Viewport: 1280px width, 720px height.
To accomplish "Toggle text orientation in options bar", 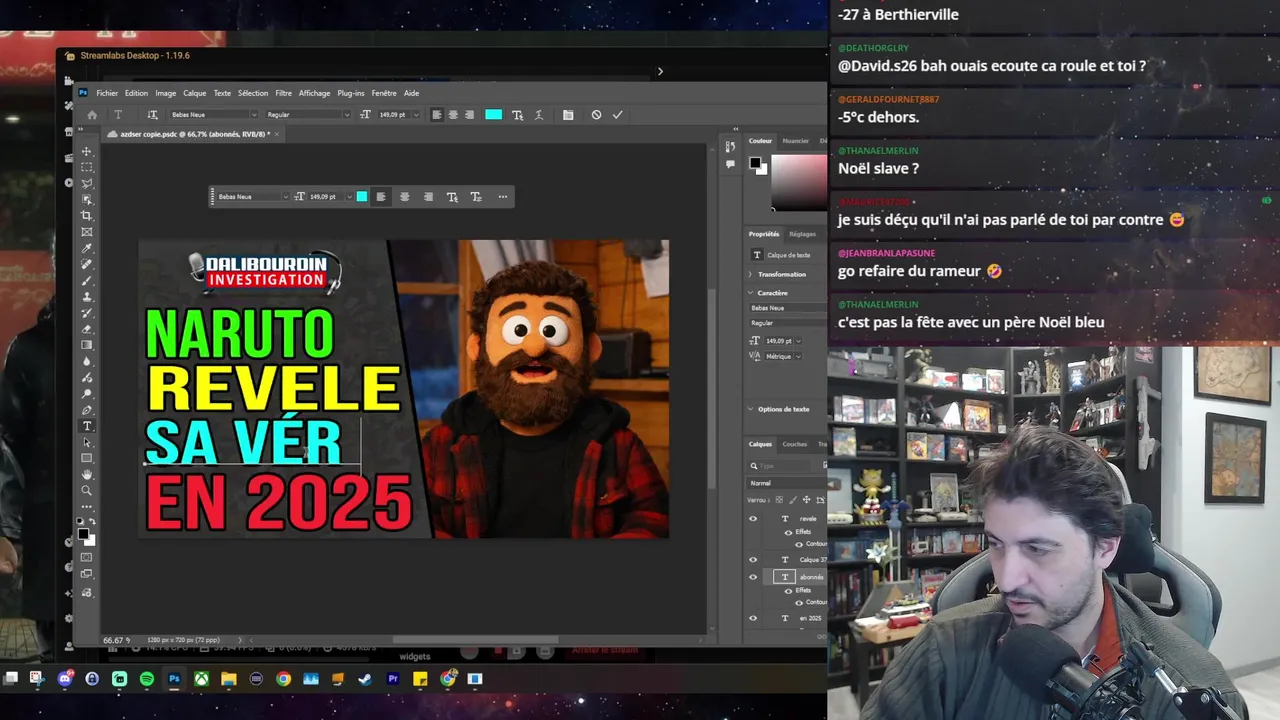I will [x=152, y=115].
